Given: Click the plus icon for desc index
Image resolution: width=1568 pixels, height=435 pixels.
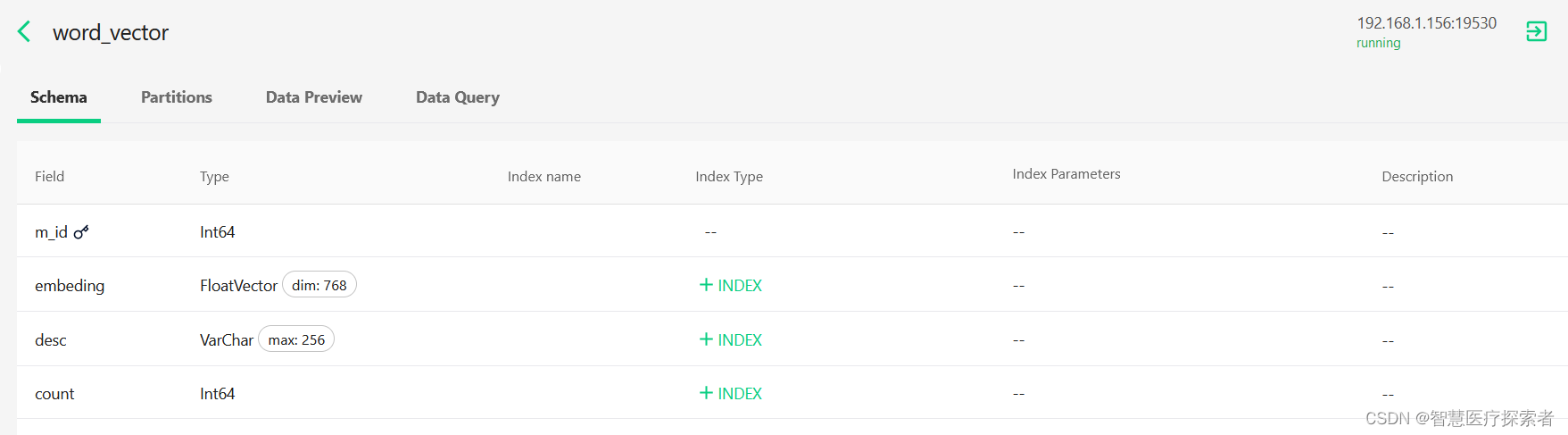Looking at the screenshot, I should click(706, 339).
